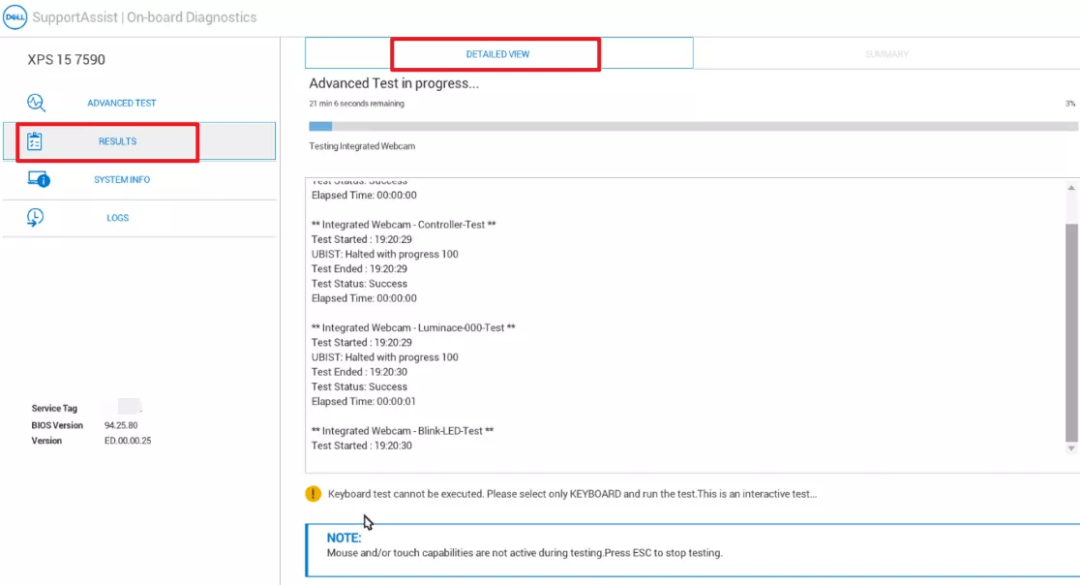1080x585 pixels.
Task: Click the Dell logo icon
Action: click(x=14, y=17)
